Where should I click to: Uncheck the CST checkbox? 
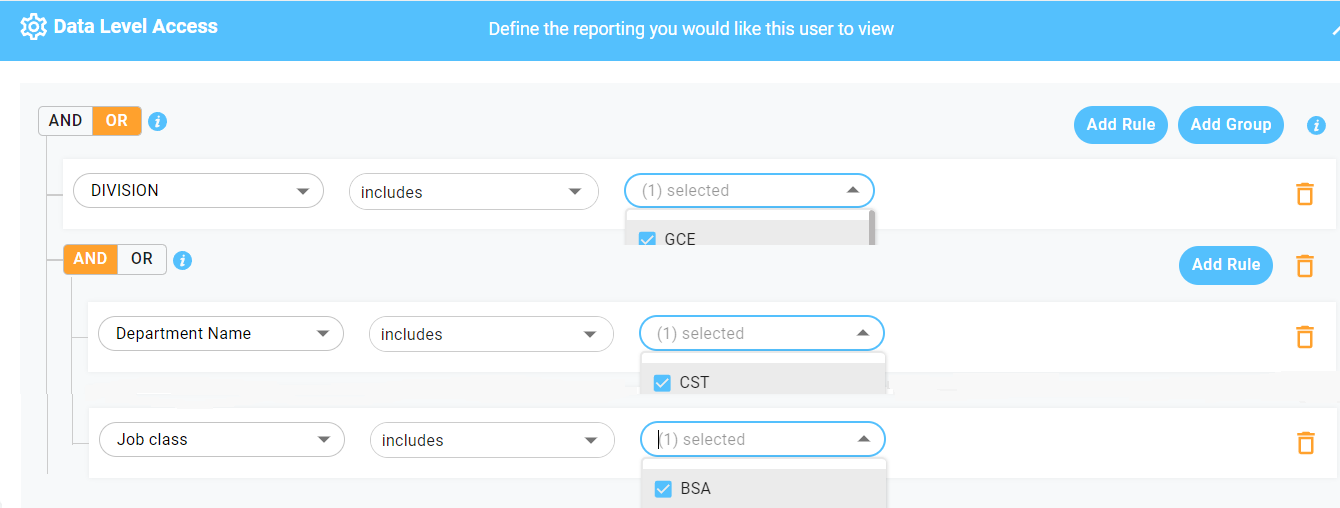[x=662, y=382]
